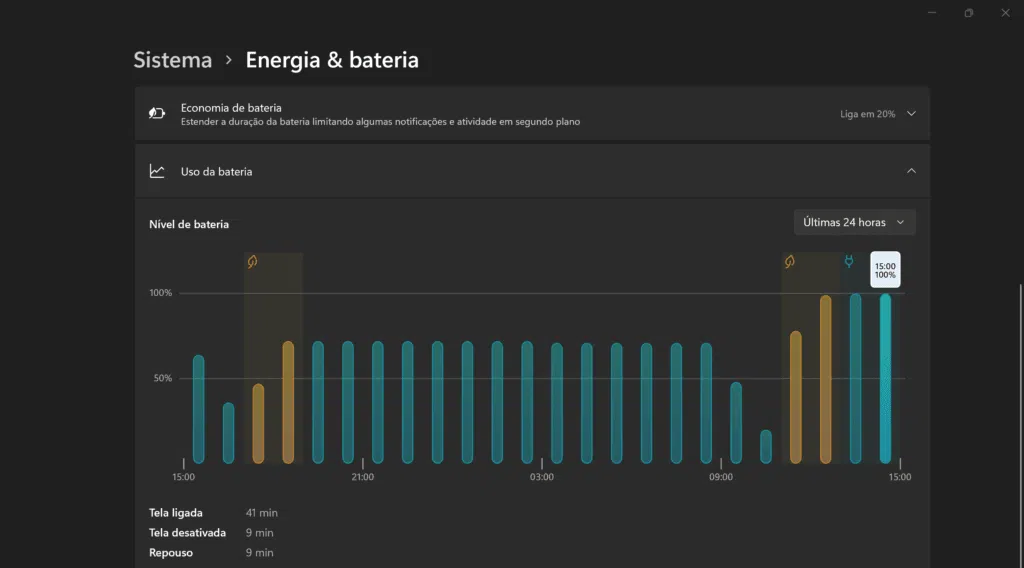
Task: Click the blue charging plug icon
Action: [x=849, y=262]
